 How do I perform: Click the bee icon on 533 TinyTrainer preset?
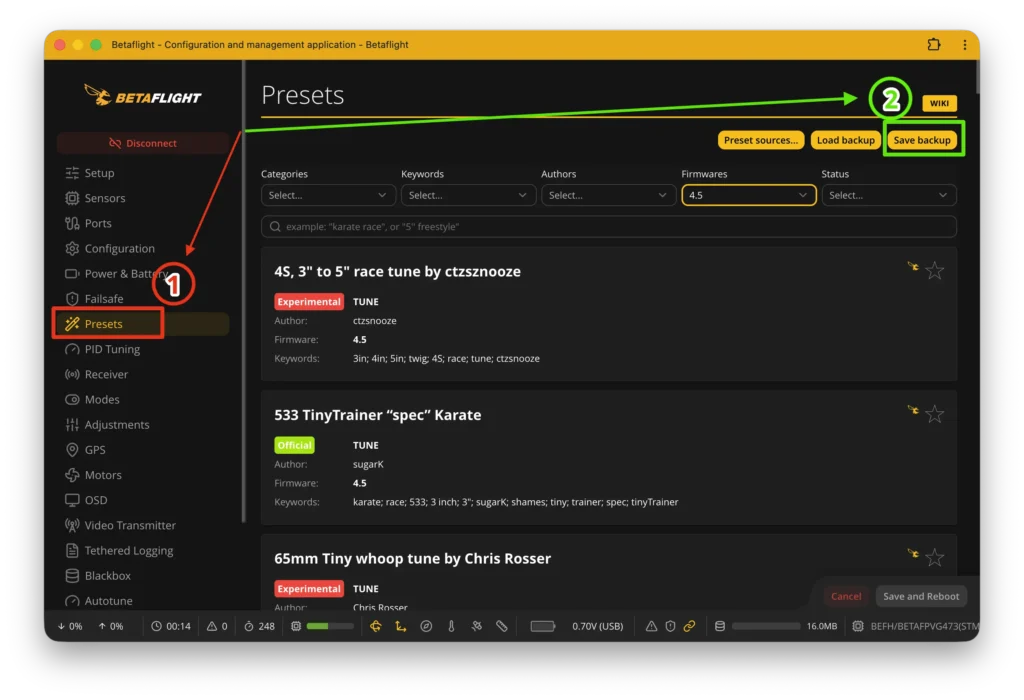(913, 410)
